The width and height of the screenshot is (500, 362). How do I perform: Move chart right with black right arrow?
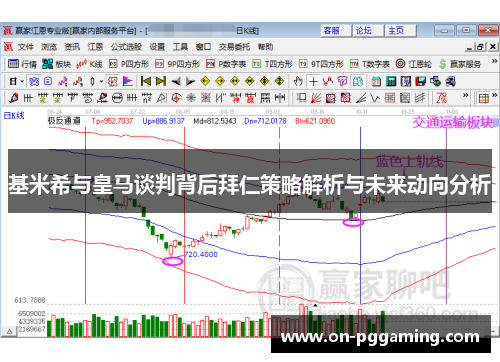coord(190,81)
